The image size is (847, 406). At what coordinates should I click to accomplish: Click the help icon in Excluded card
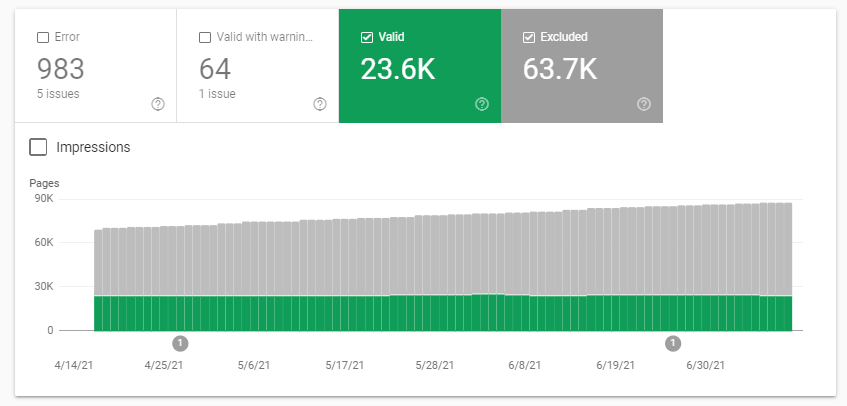[644, 104]
